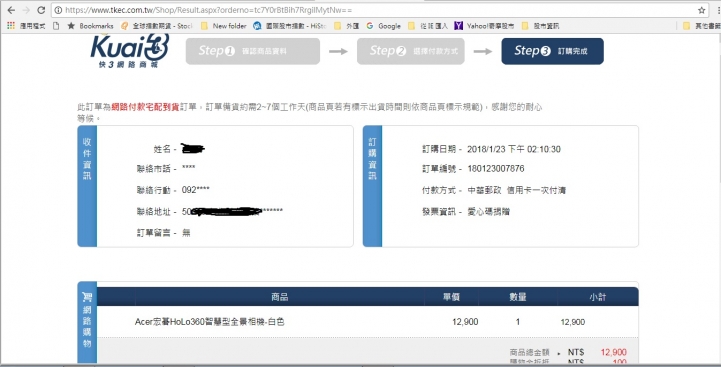The image size is (721, 367).
Task: Open the Yahoo bookmark
Action: point(484,26)
